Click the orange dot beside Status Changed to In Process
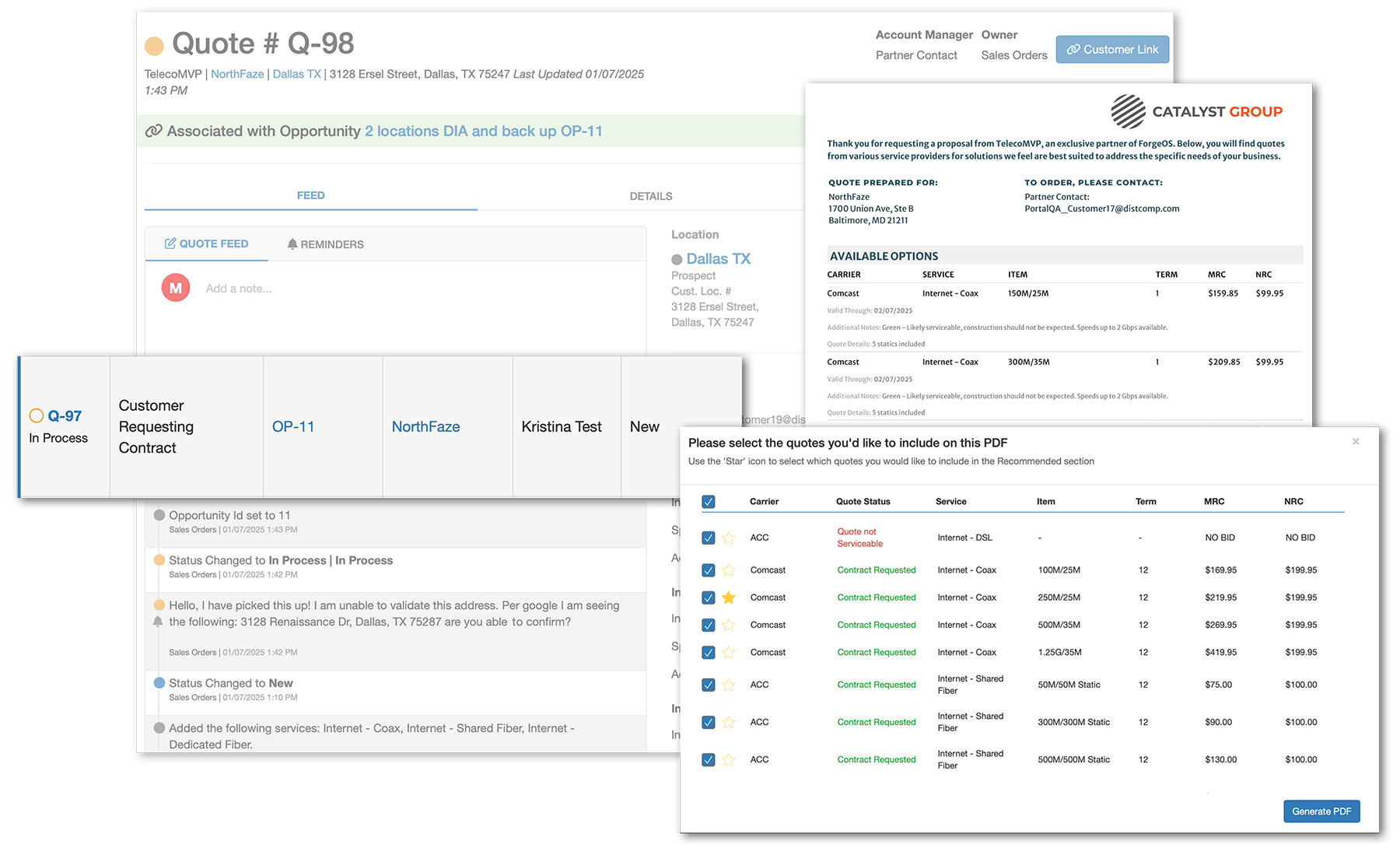The width and height of the screenshot is (1400, 855). 159,560
